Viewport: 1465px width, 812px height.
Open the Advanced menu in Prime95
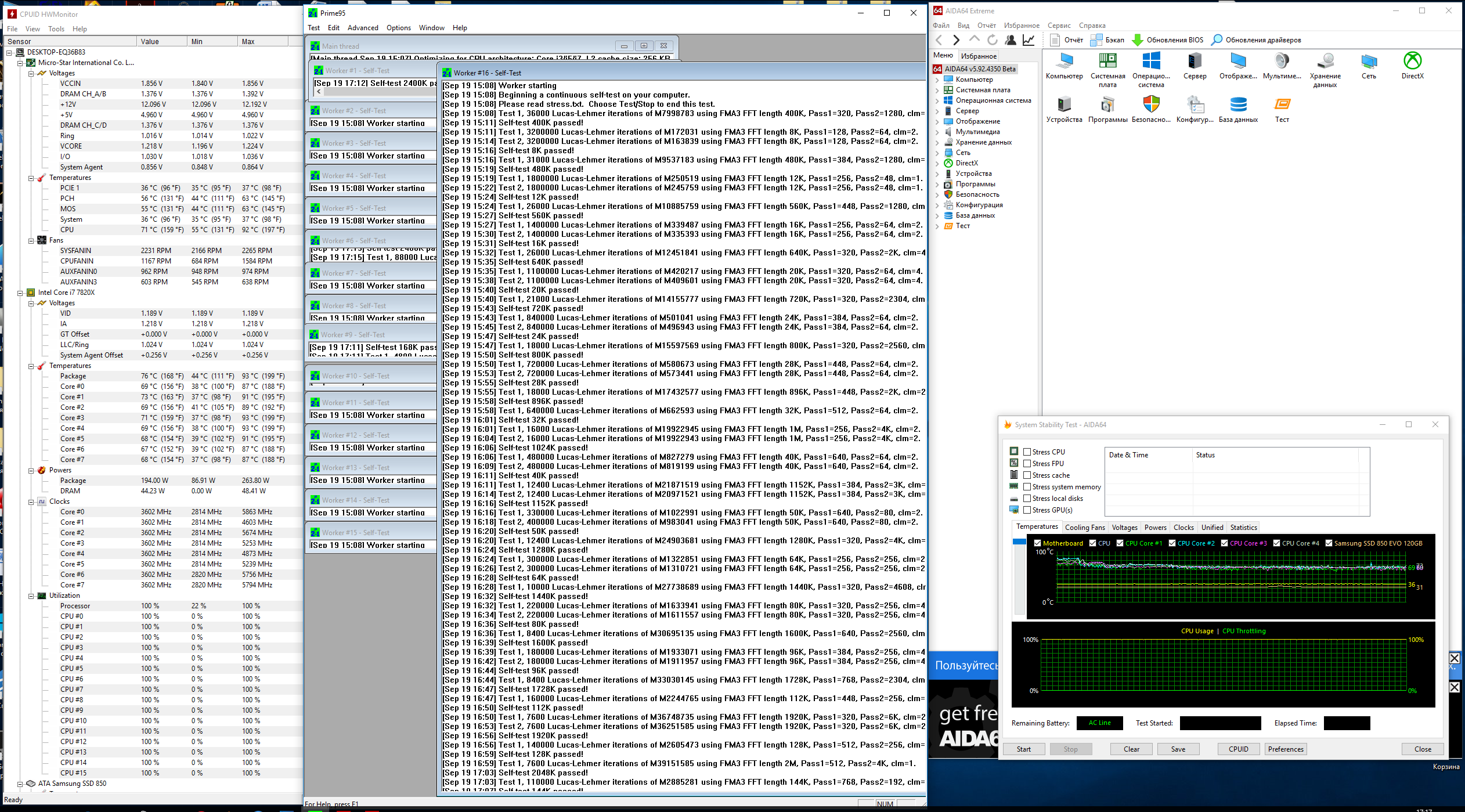(x=362, y=28)
